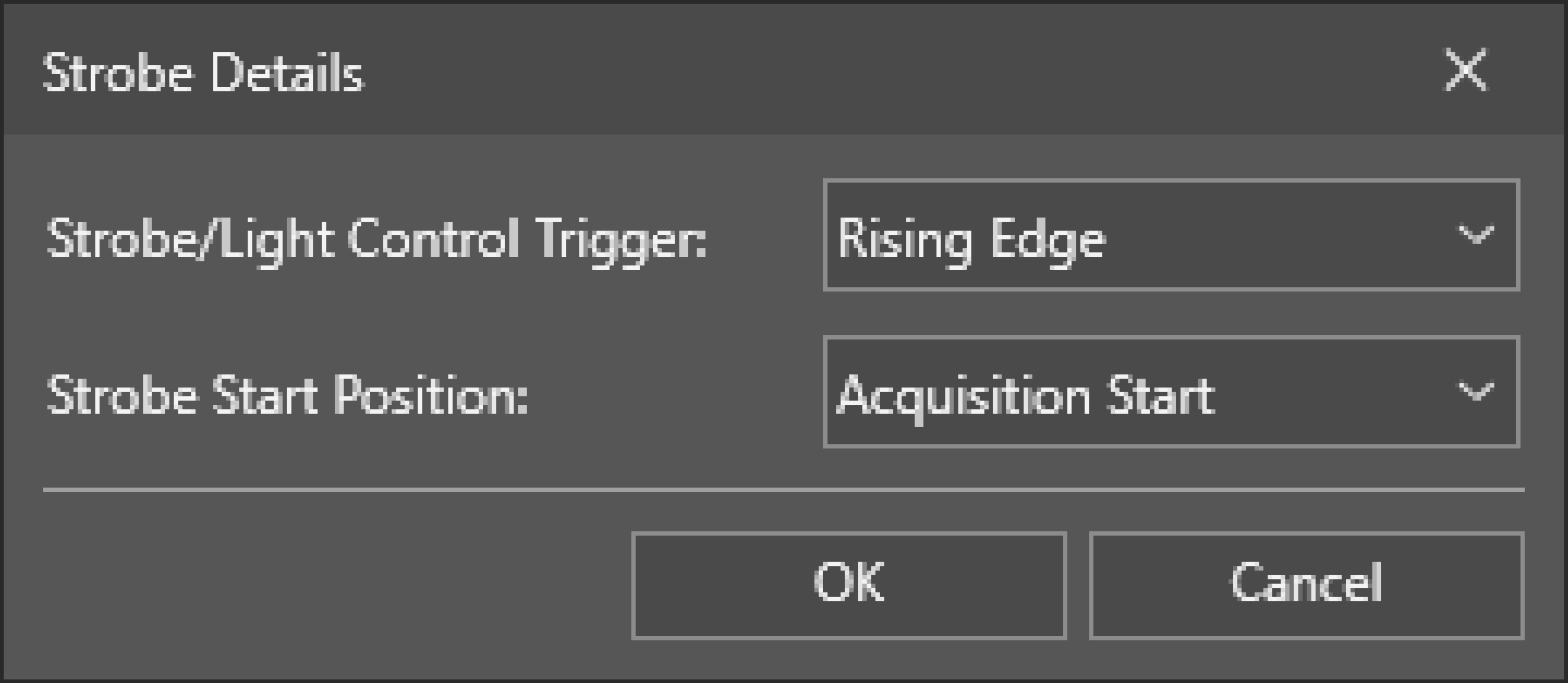Select the Acquisition Start combo box text
The image size is (1568, 683).
[1026, 396]
